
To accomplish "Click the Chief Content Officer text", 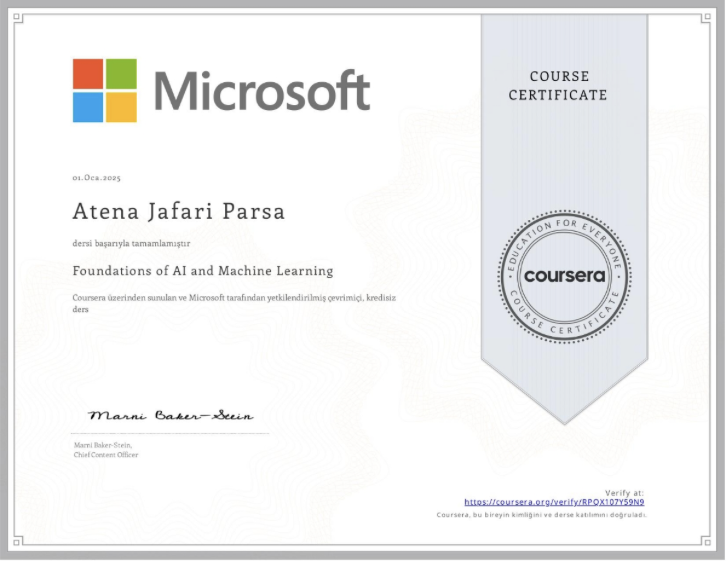I will pos(106,456).
